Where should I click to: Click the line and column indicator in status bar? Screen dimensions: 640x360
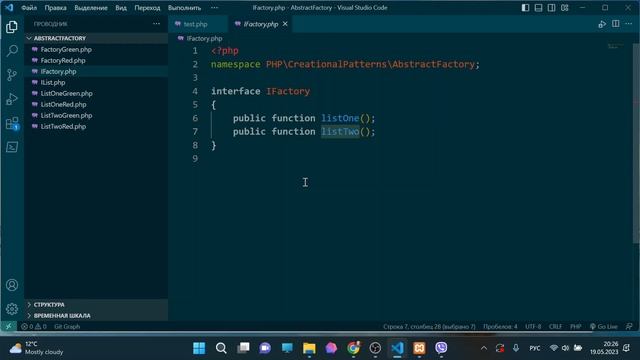pyautogui.click(x=429, y=327)
